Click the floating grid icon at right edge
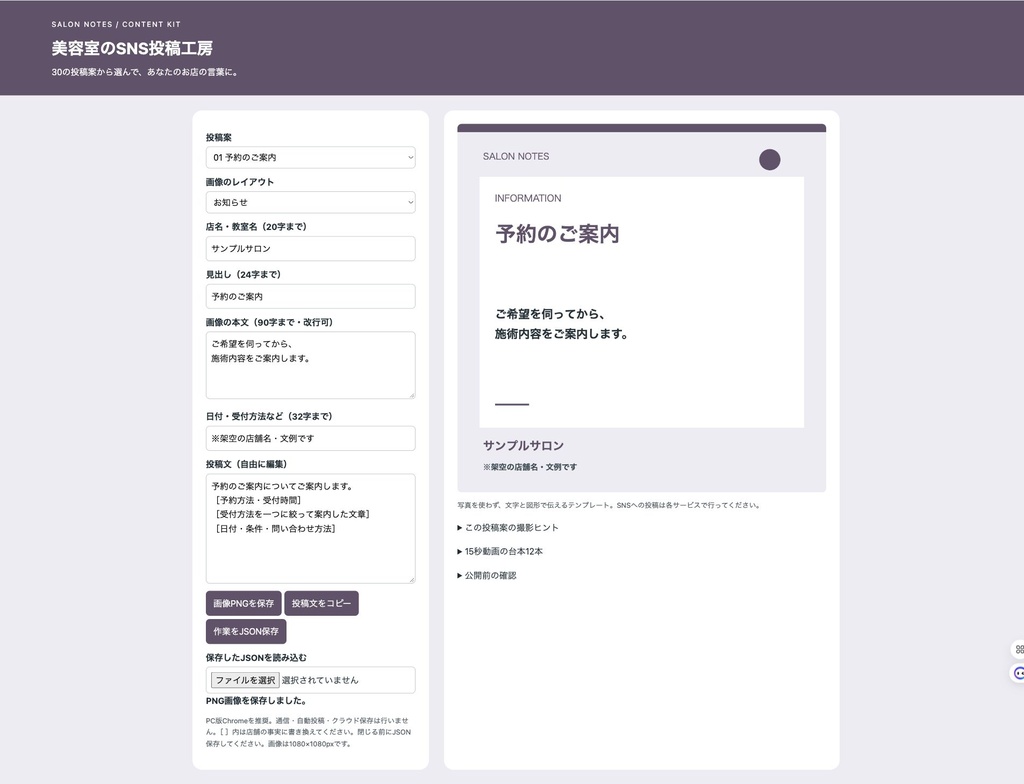 1019,649
